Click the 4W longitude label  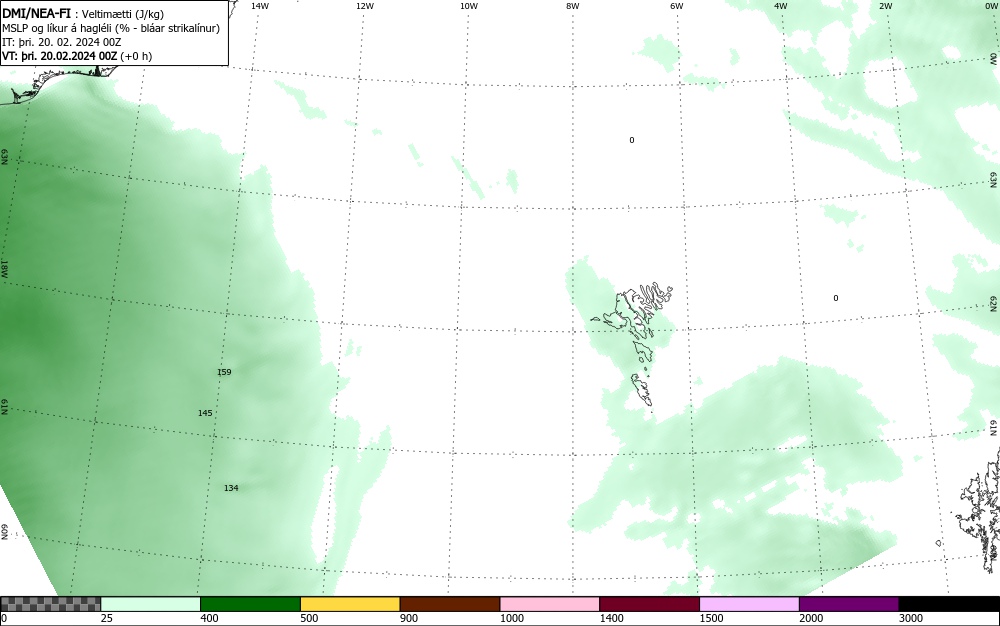pyautogui.click(x=781, y=6)
